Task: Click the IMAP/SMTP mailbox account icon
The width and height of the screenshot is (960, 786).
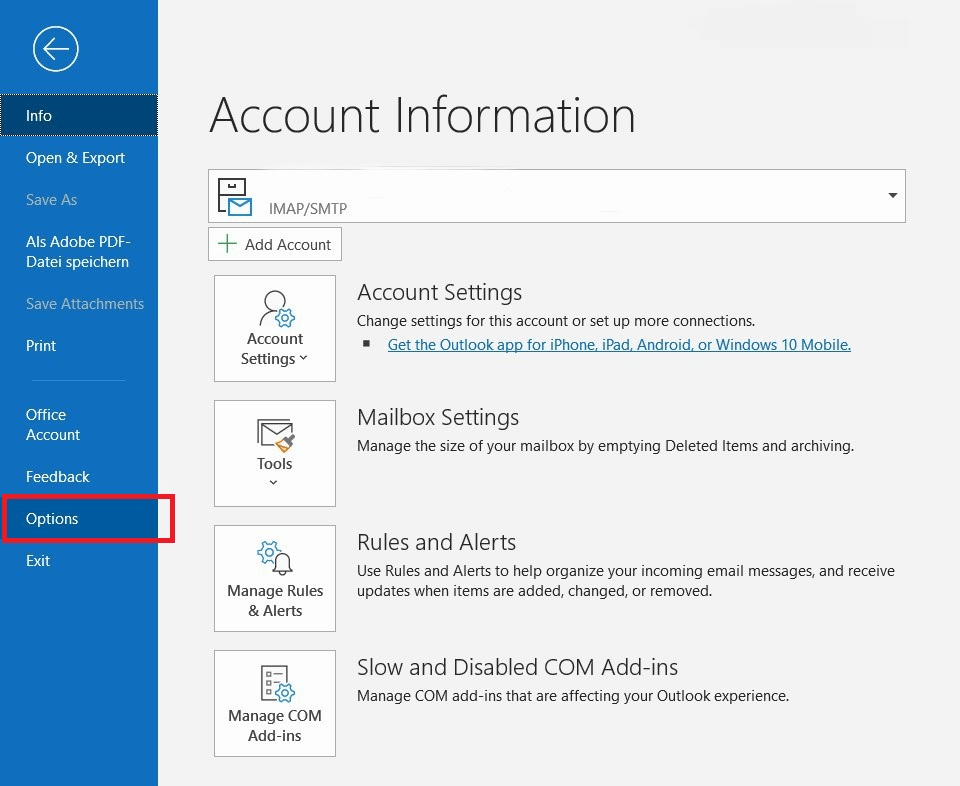Action: click(235, 197)
